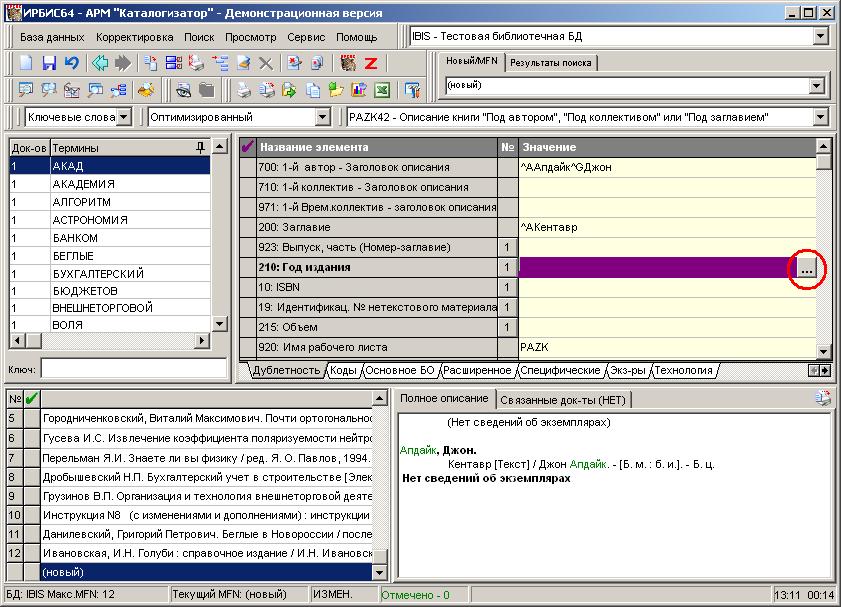
Task: Click the blue undo arrow icon
Action: 70,63
